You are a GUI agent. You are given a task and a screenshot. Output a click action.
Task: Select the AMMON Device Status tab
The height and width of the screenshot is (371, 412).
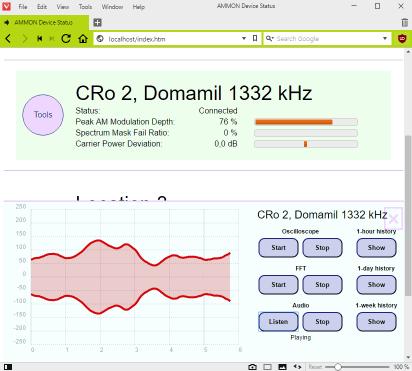[44, 22]
